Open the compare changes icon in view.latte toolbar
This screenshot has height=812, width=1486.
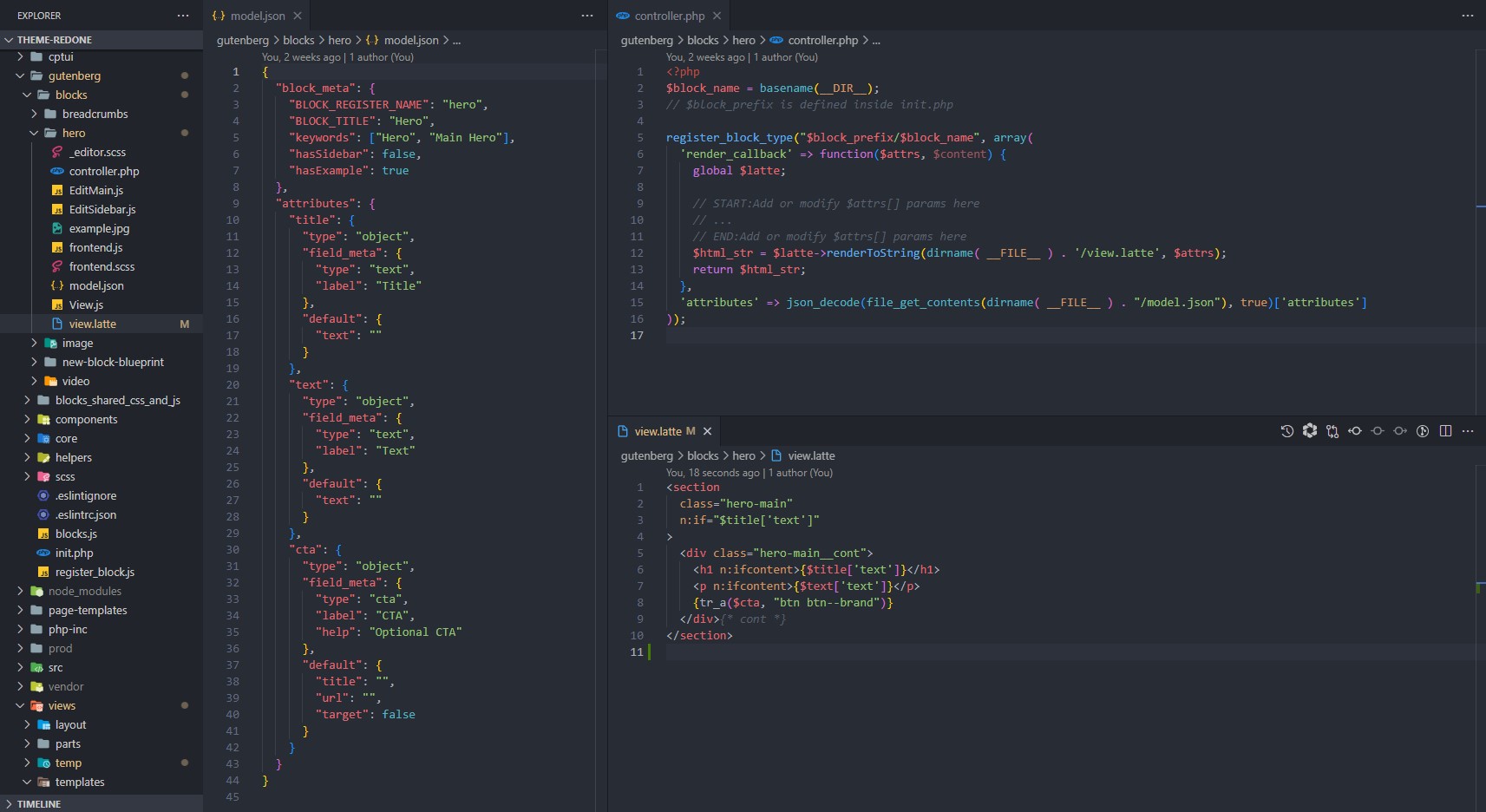point(1332,431)
